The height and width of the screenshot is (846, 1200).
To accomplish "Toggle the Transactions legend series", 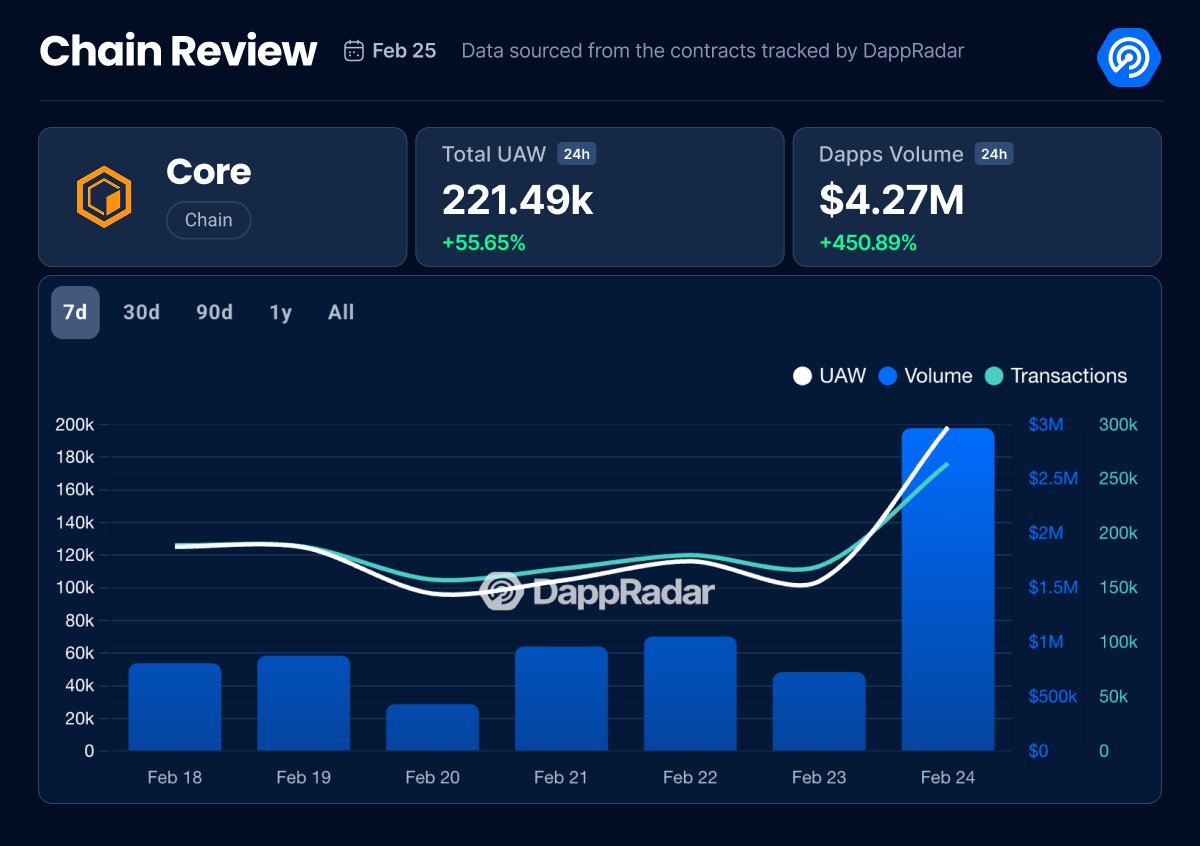I will [1055, 376].
